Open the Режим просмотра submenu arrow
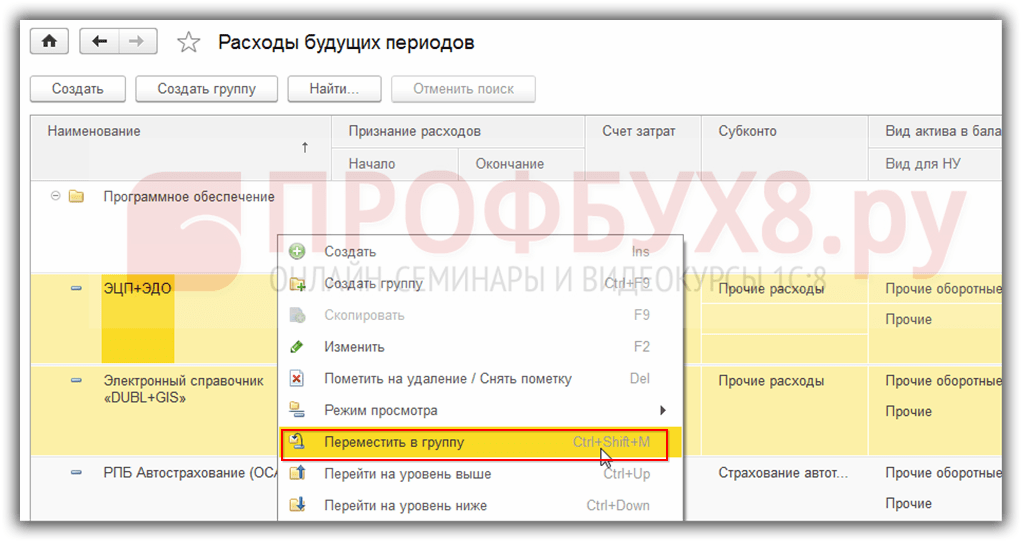Viewport: 1022px width, 542px height. point(661,411)
